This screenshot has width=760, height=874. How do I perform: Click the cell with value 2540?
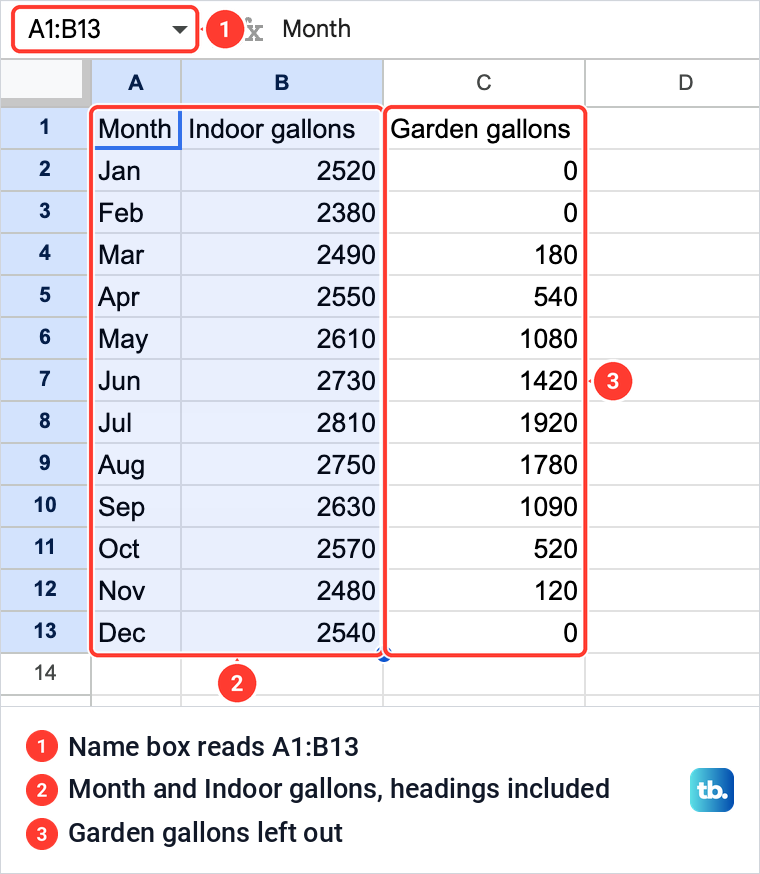point(282,632)
